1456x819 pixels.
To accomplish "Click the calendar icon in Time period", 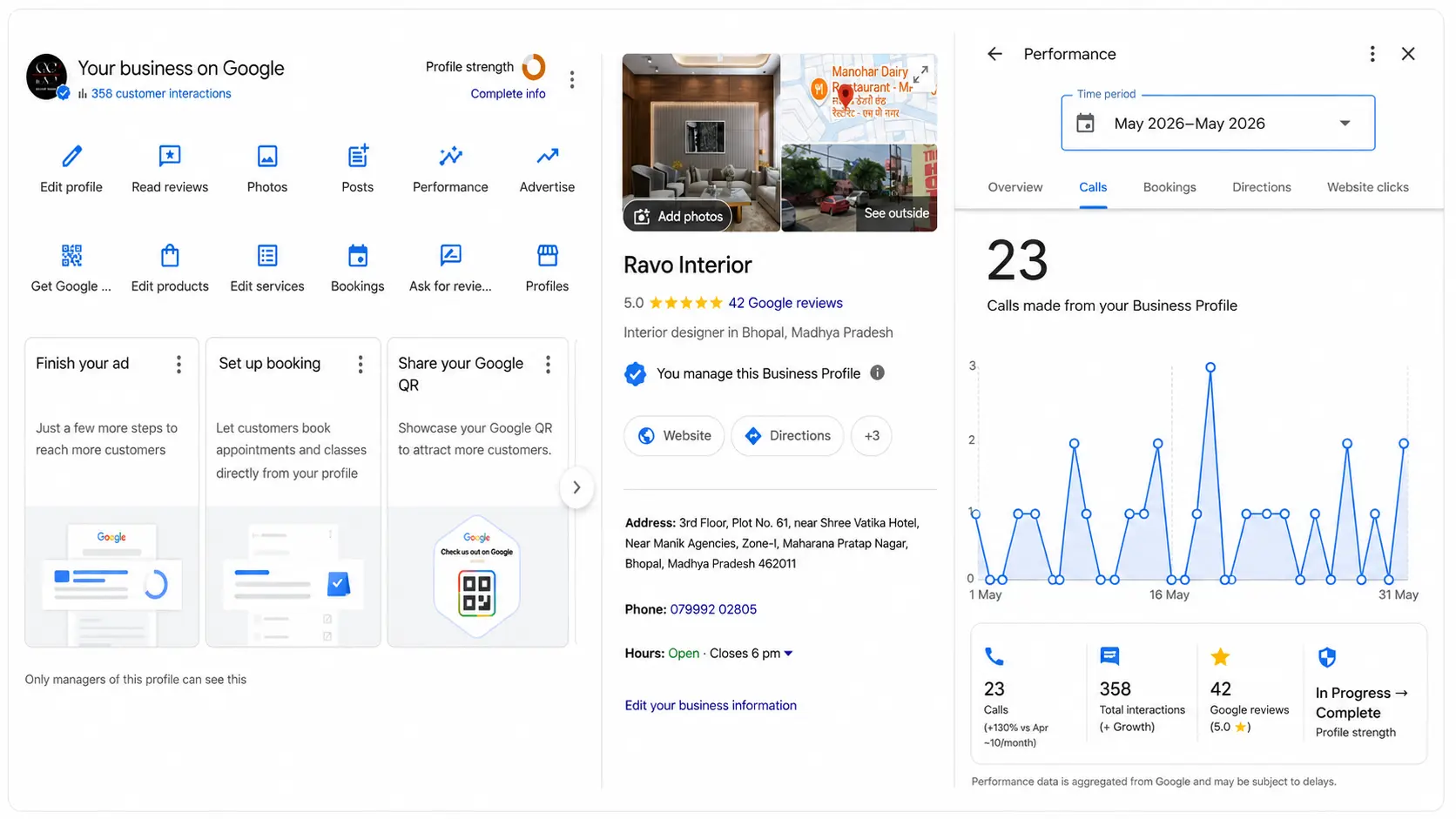I will click(x=1085, y=124).
